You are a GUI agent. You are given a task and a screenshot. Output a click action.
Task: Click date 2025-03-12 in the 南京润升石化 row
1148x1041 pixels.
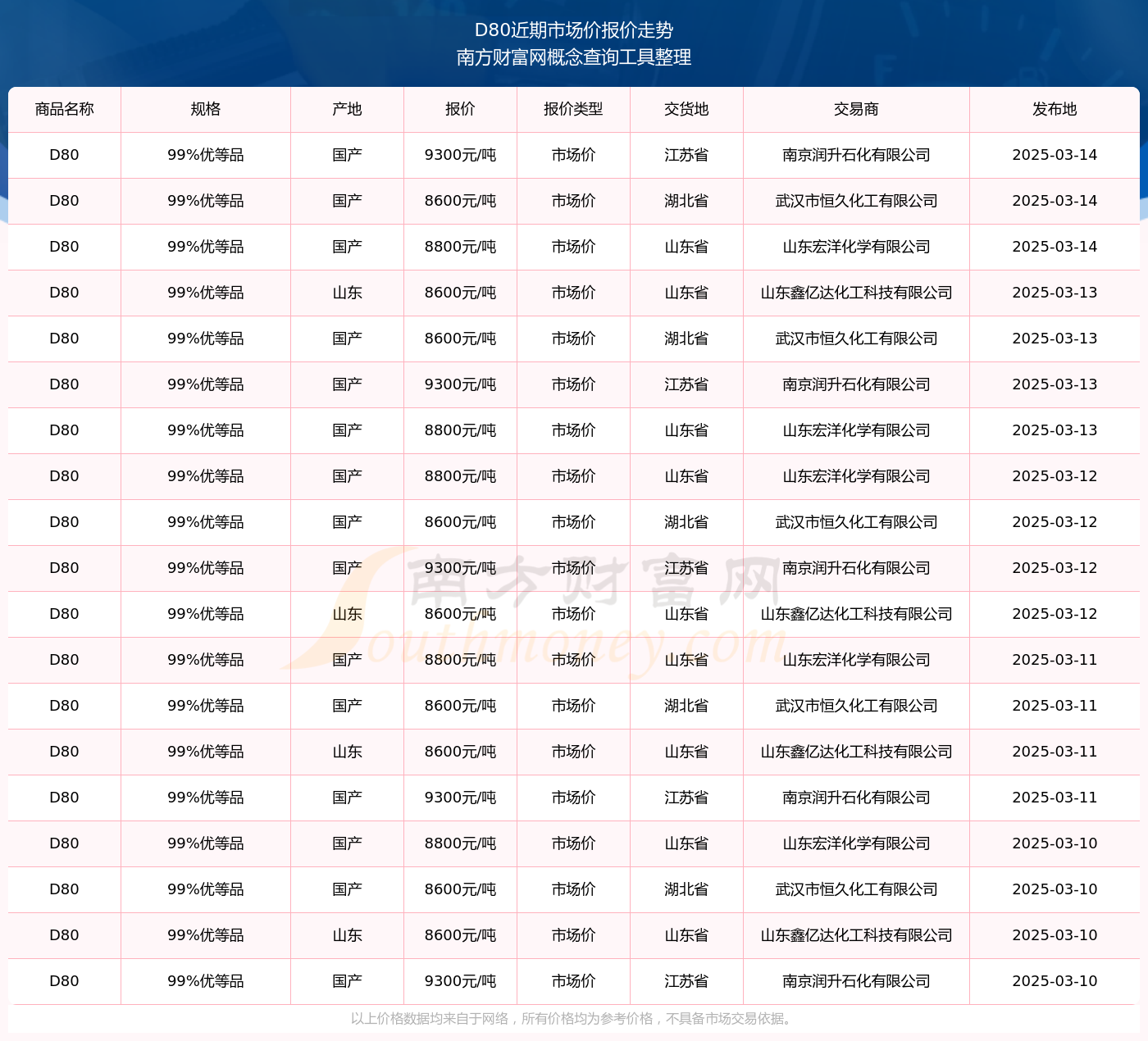pos(1055,568)
